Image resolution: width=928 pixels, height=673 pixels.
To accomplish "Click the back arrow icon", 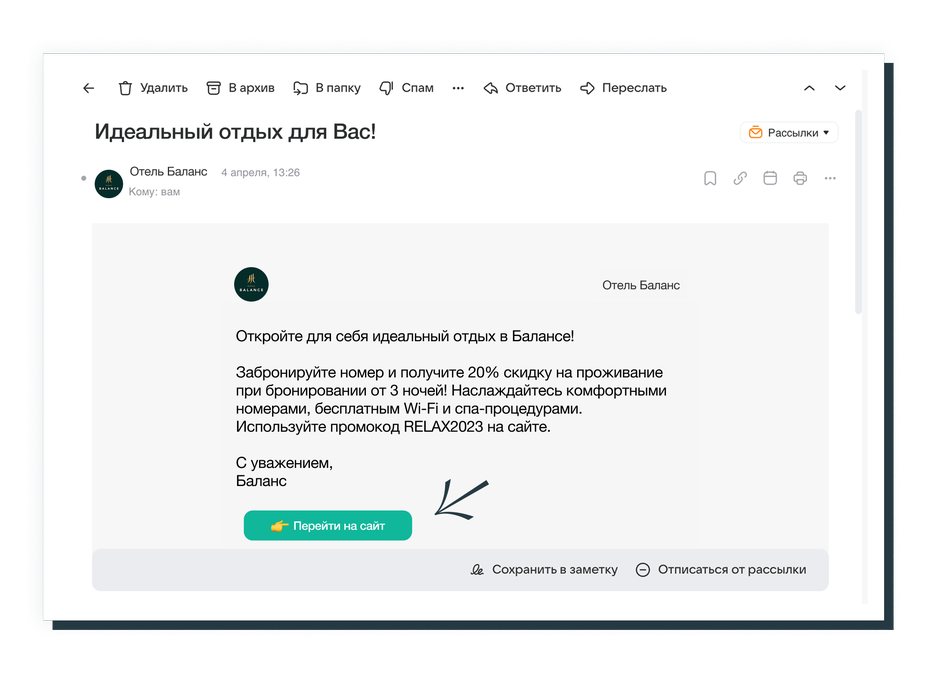I will pyautogui.click(x=88, y=88).
